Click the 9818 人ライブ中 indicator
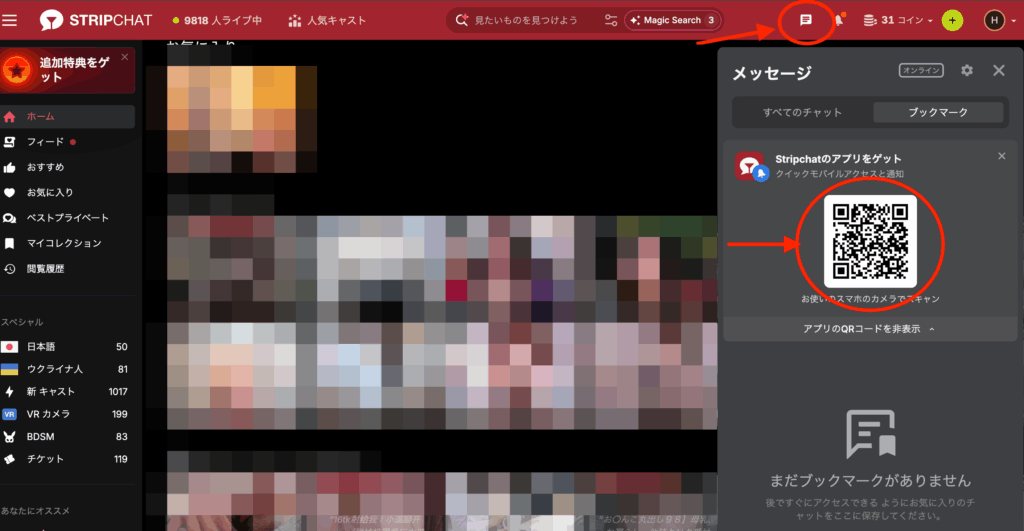The height and width of the screenshot is (531, 1024). [217, 20]
